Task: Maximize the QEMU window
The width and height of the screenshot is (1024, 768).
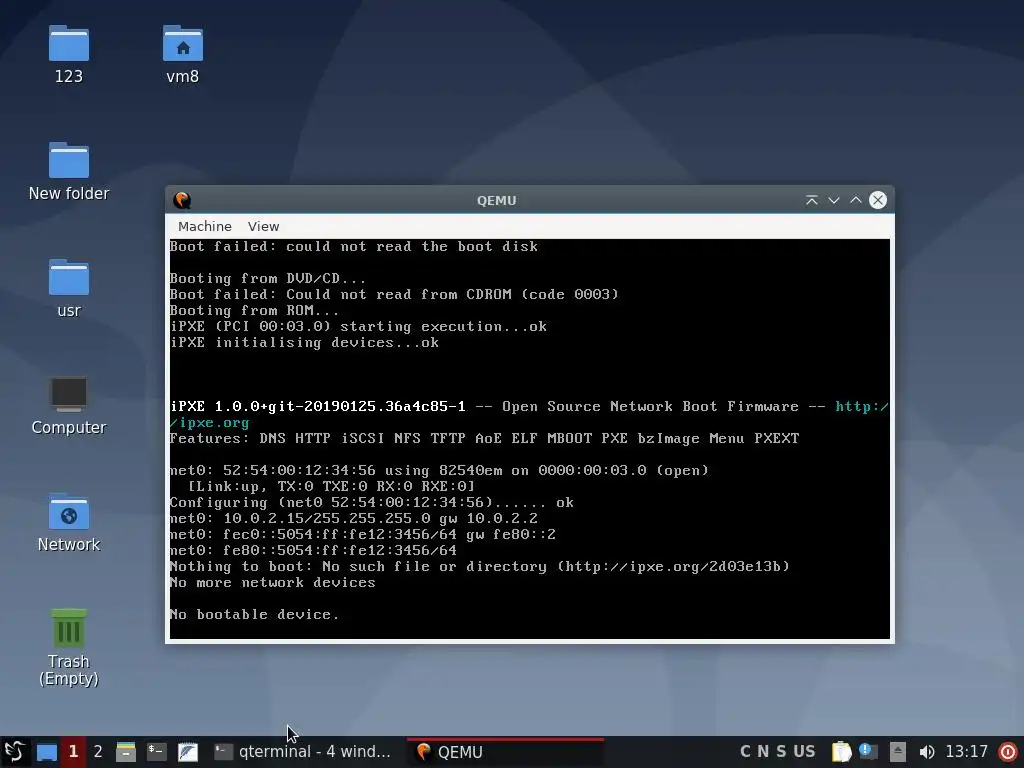Action: pos(856,200)
